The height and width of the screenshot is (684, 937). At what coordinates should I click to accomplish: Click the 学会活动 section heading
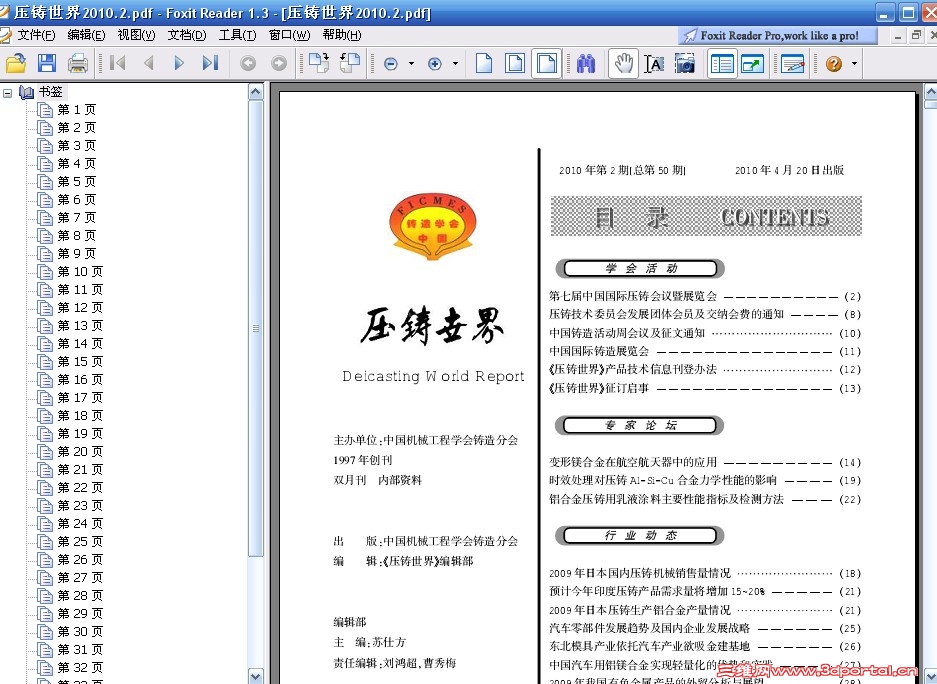click(x=640, y=269)
